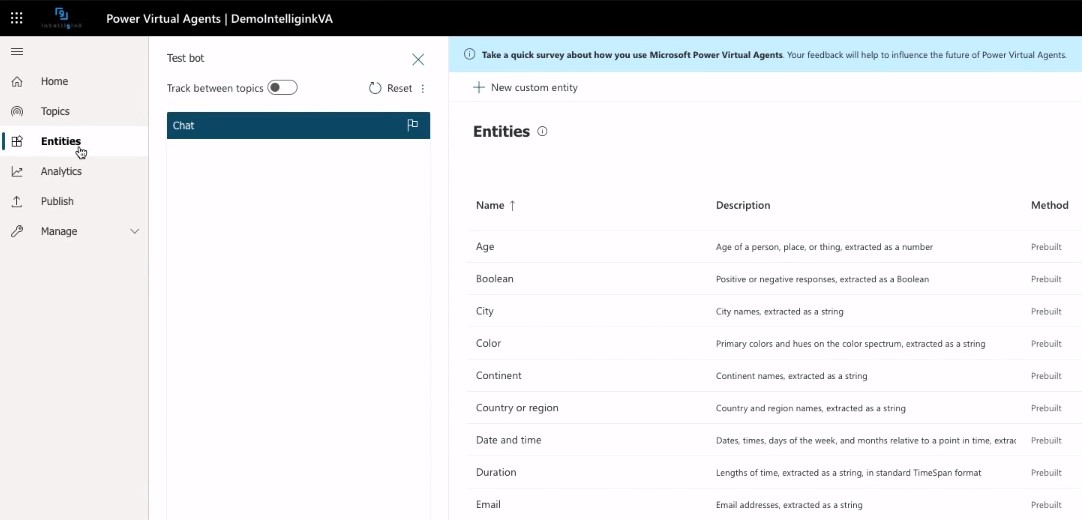
Task: Click 'Email addresses, extracted as a string'
Action: [x=789, y=505]
